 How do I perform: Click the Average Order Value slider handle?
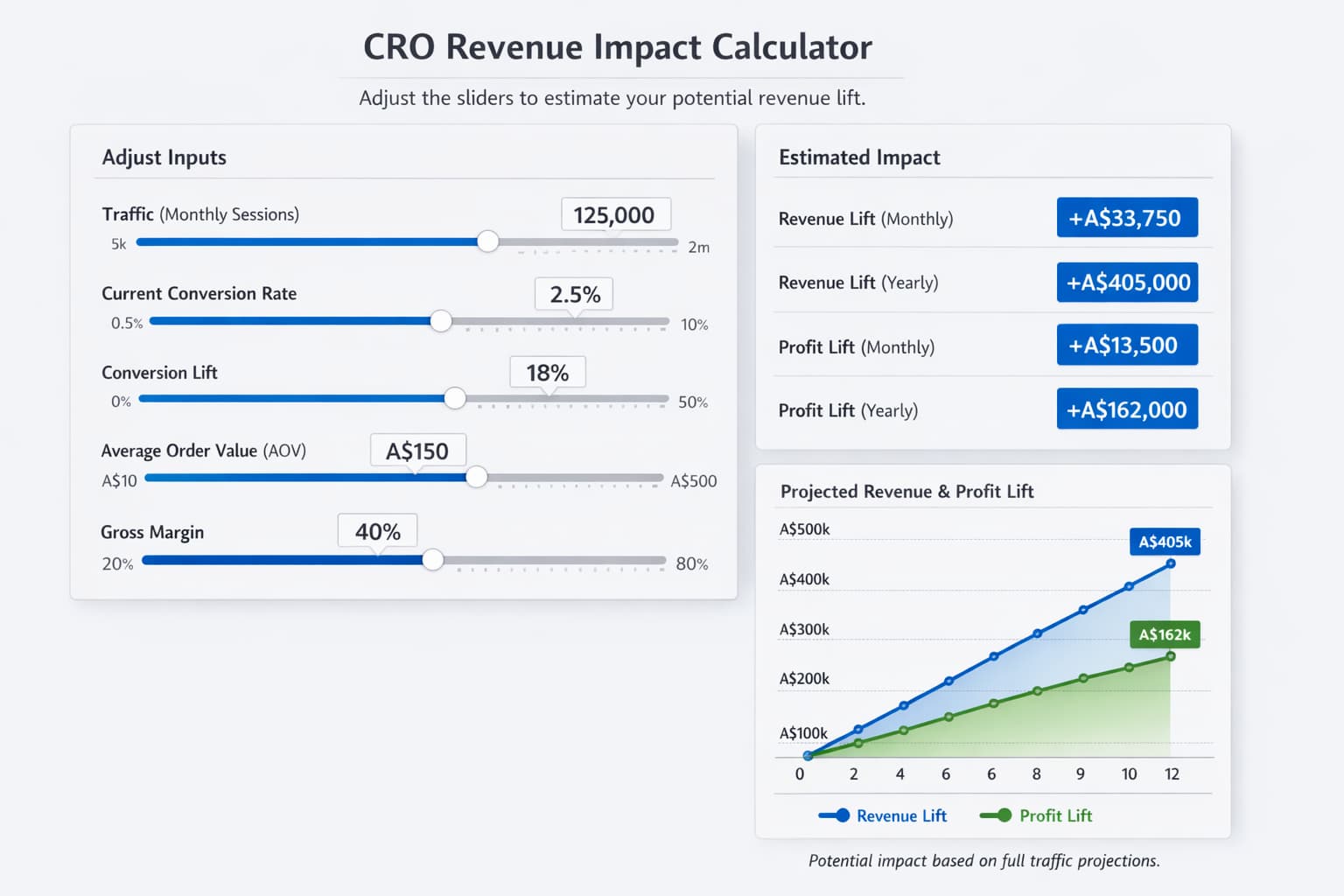tap(476, 477)
